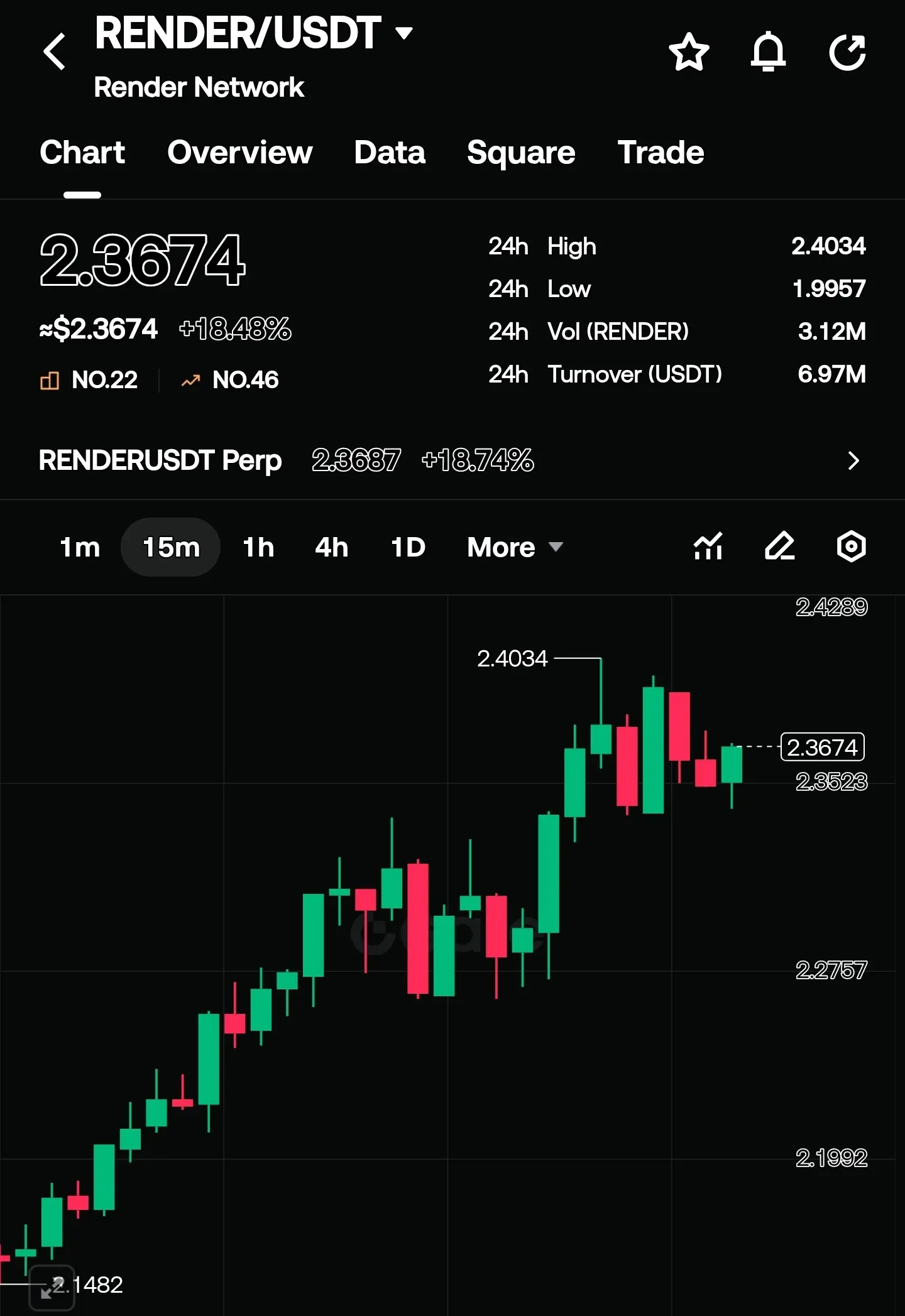The width and height of the screenshot is (905, 1316).
Task: Tap the 2.3523 price axis label
Action: coord(831,781)
